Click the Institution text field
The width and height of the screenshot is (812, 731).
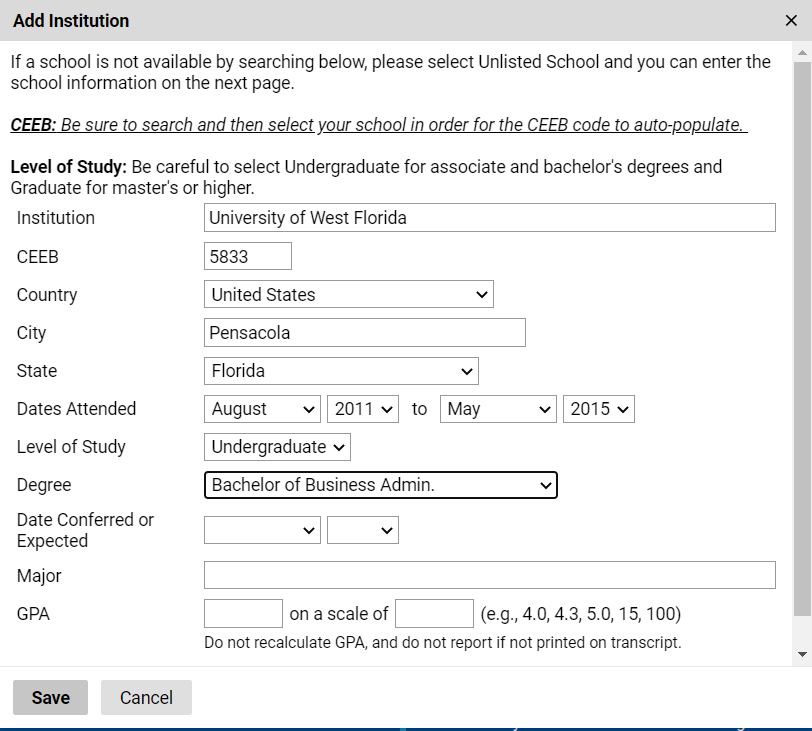pyautogui.click(x=489, y=217)
